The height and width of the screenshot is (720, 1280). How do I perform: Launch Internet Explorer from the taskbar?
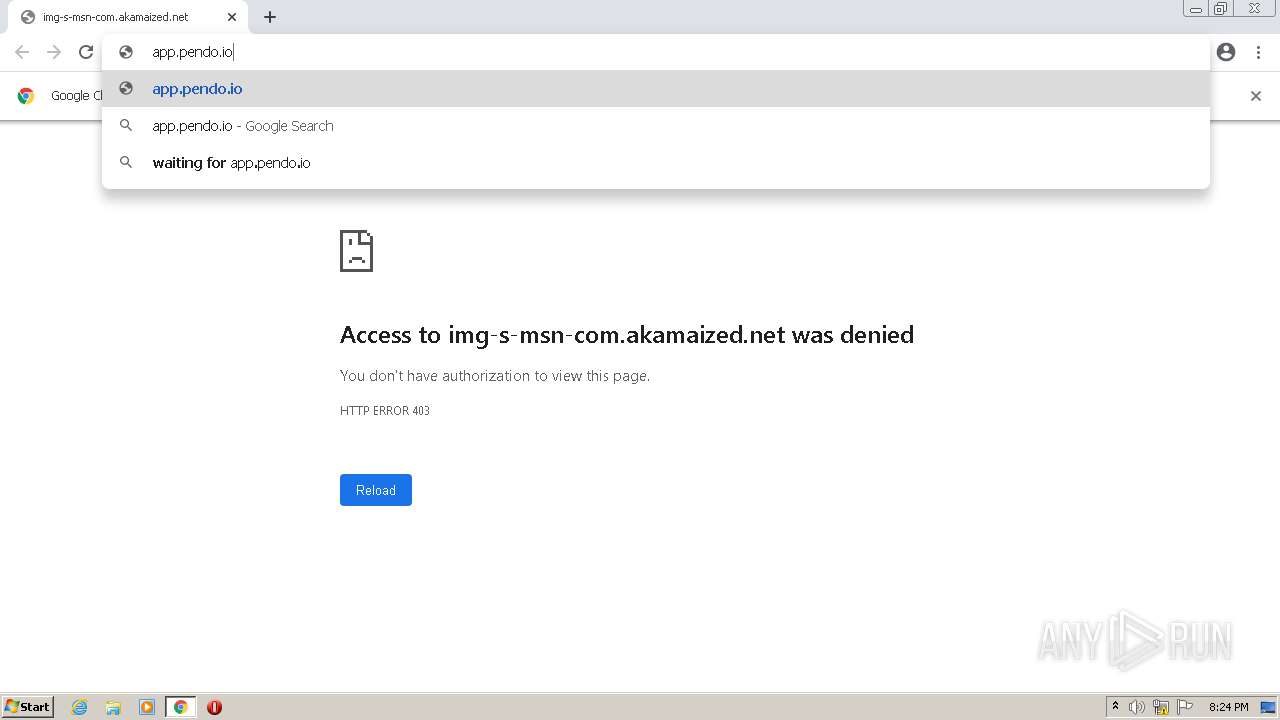coord(80,707)
